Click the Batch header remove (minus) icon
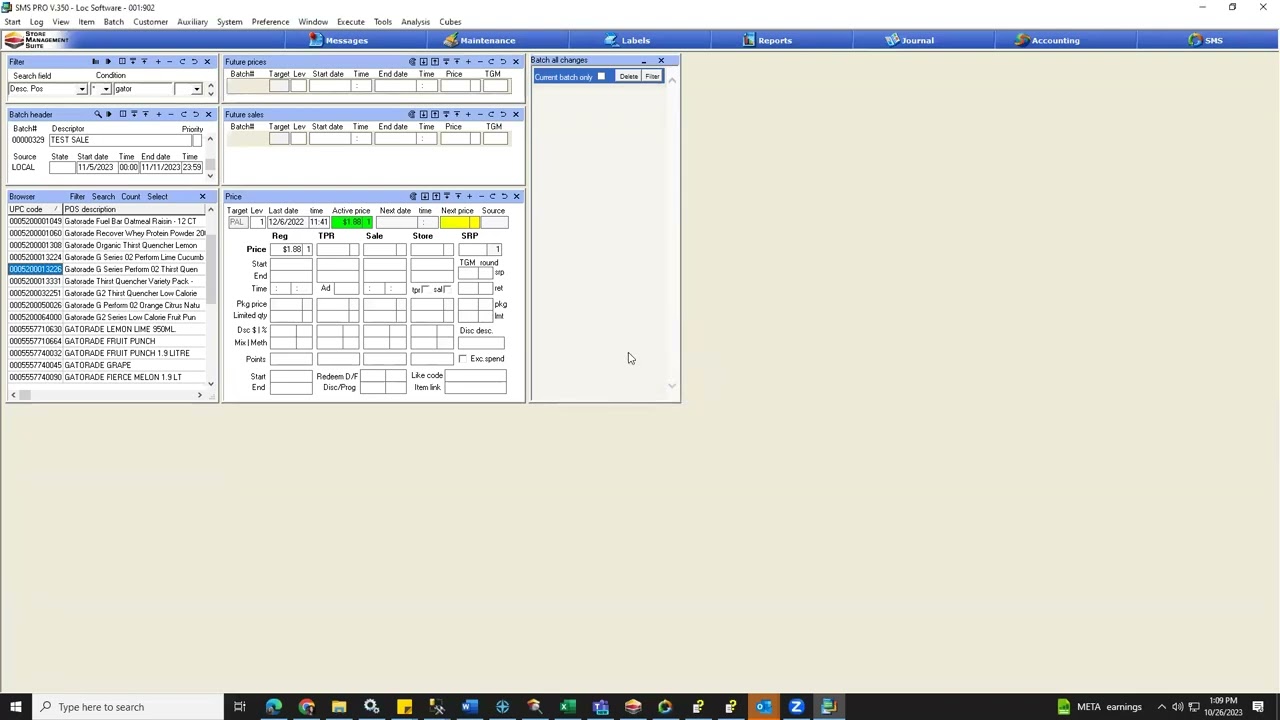The image size is (1280, 720). click(x=170, y=114)
